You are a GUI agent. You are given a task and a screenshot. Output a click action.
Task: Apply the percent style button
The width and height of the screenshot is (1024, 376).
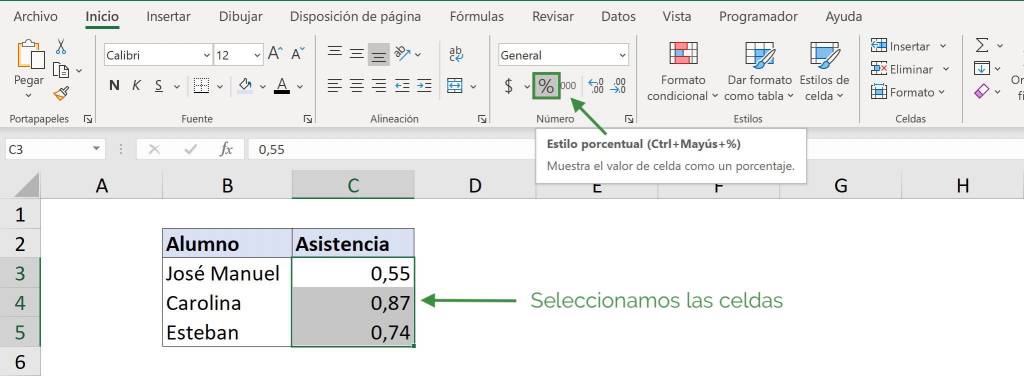[x=546, y=86]
